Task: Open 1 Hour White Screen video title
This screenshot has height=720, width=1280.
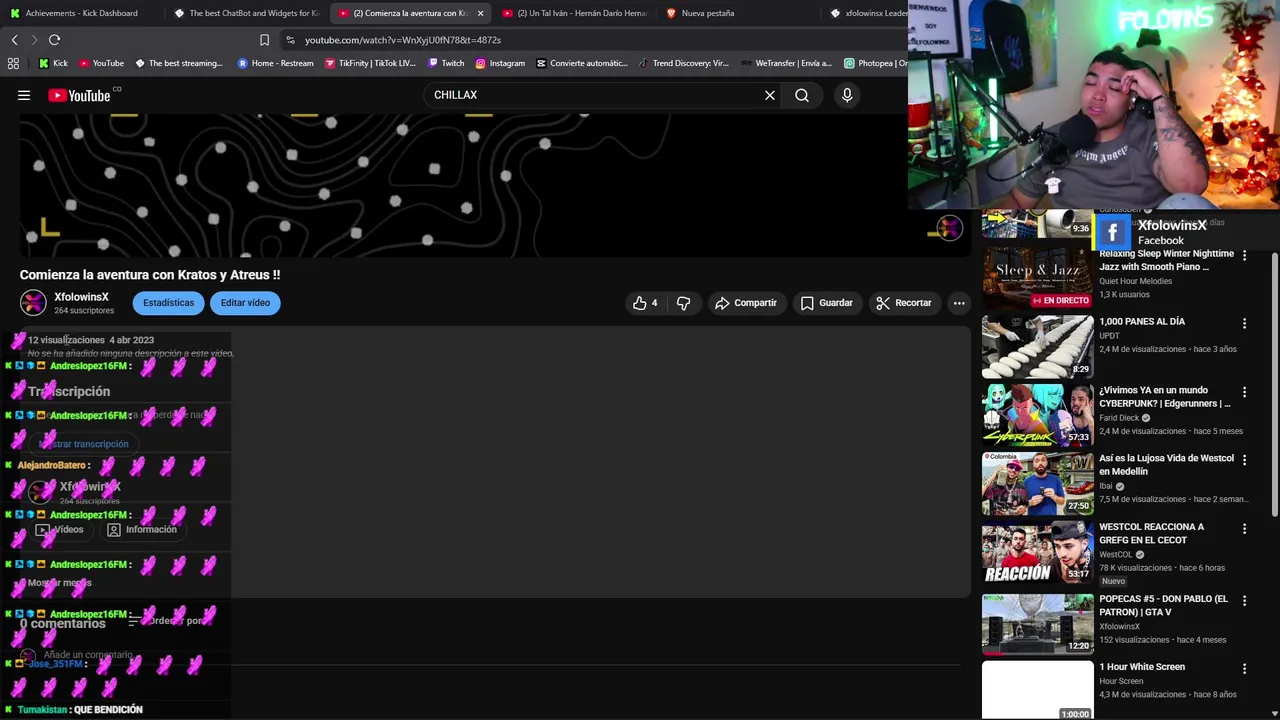Action: tap(1141, 667)
